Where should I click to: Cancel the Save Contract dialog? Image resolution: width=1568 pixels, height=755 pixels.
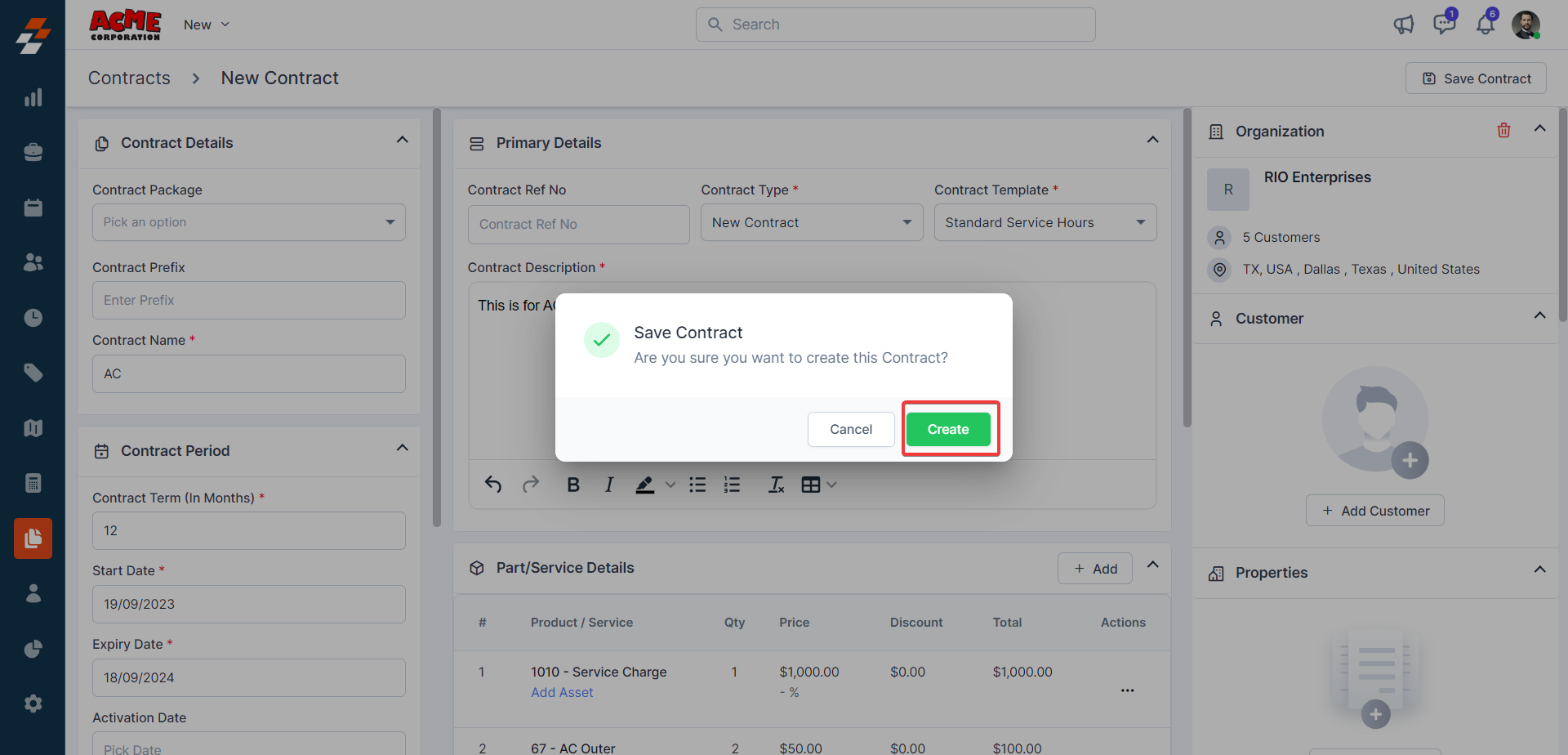click(850, 429)
